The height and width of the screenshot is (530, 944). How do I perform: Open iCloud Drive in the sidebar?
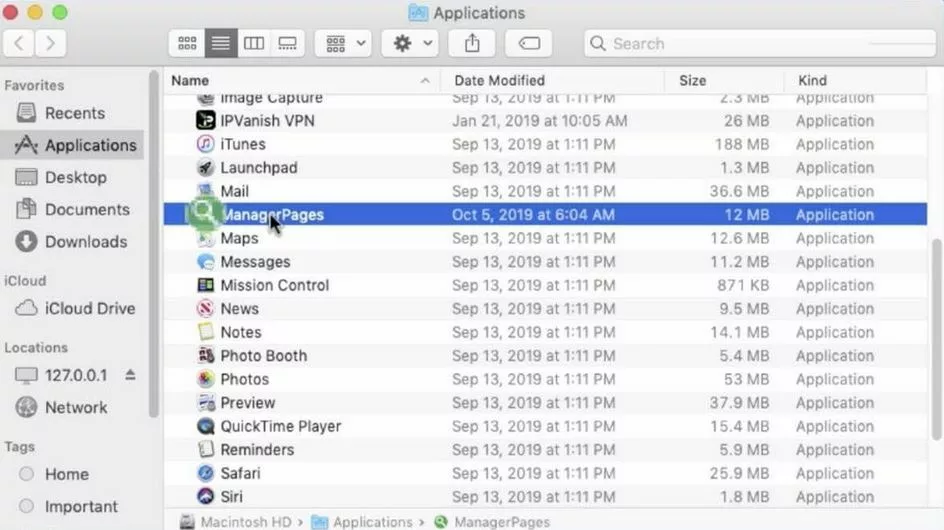coord(72,308)
